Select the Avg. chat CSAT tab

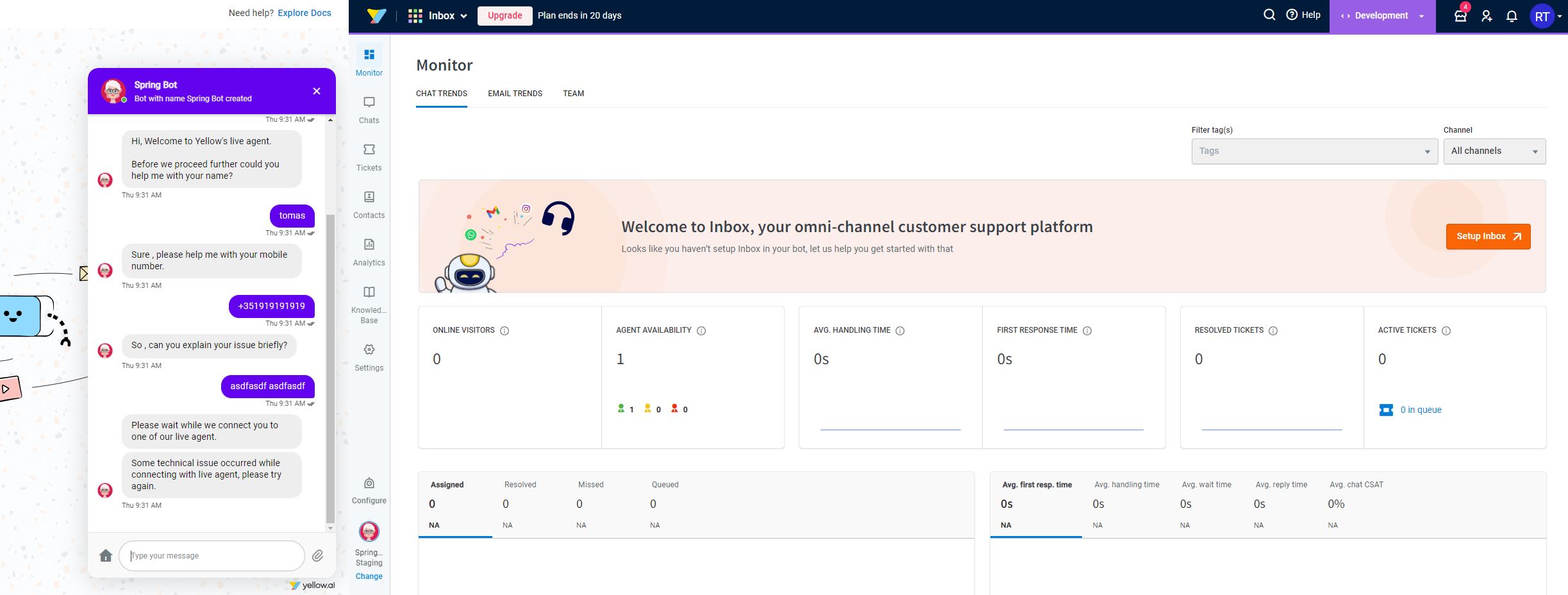click(1356, 505)
